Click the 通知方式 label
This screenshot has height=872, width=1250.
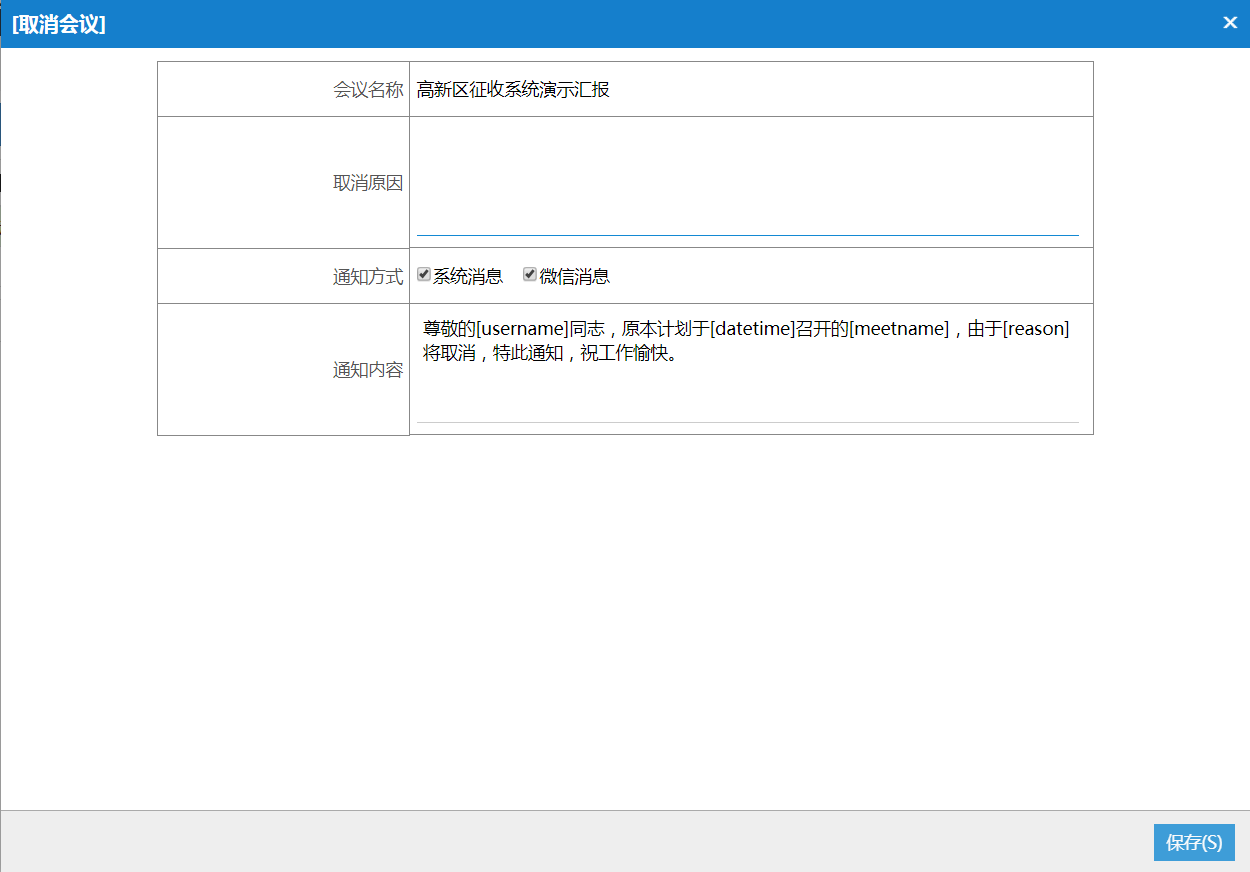click(x=368, y=277)
